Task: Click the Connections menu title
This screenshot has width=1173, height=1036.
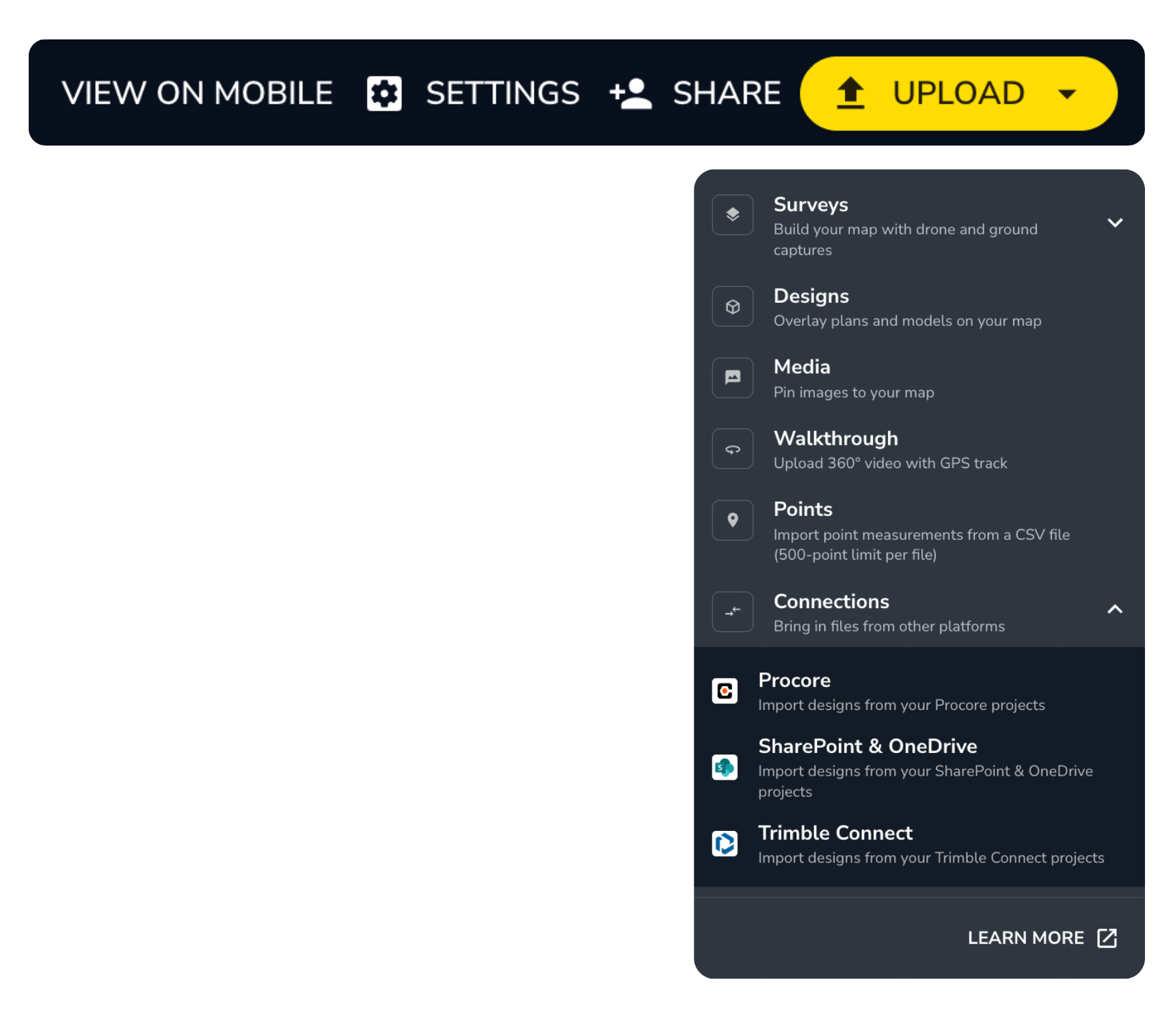Action: (x=831, y=601)
